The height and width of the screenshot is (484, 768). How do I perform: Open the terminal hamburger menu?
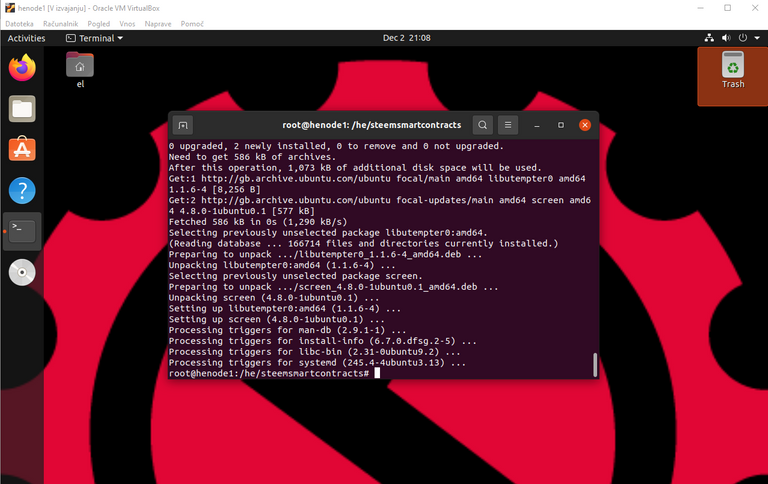(x=508, y=125)
